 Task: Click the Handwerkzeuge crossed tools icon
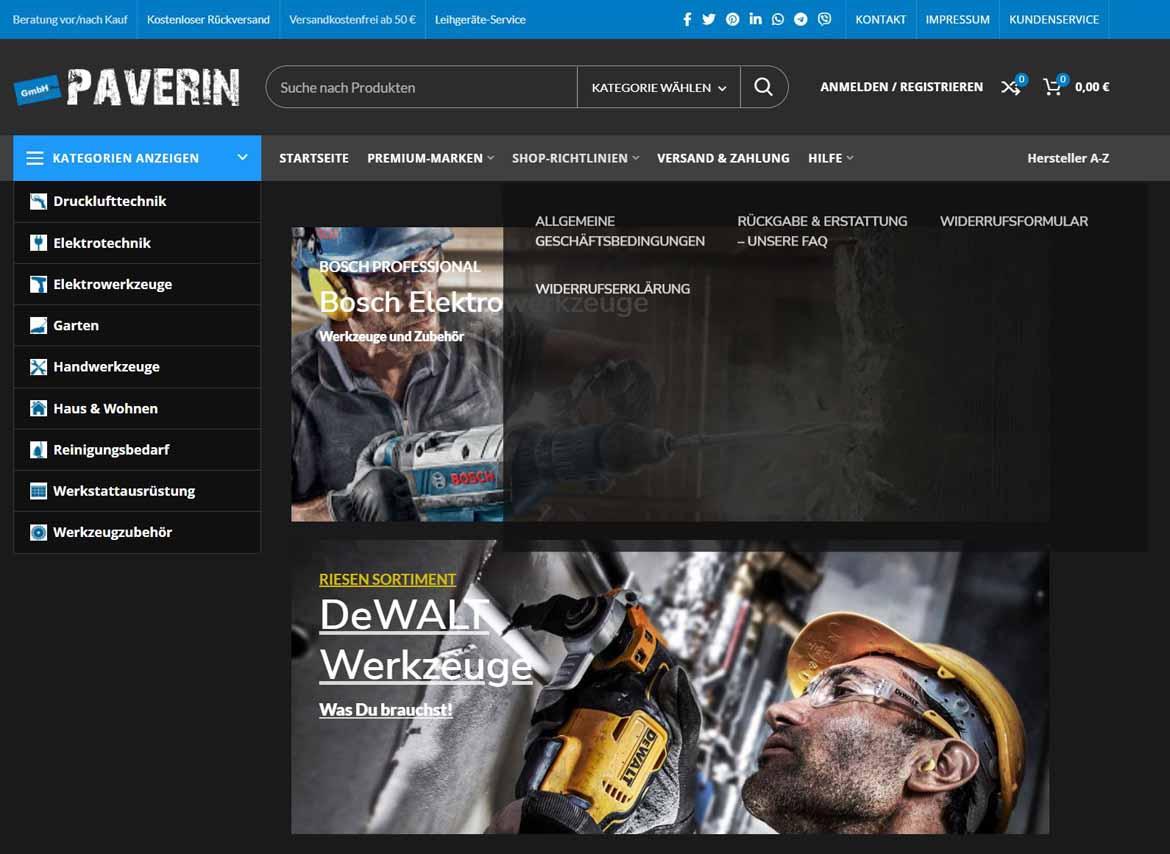[38, 367]
